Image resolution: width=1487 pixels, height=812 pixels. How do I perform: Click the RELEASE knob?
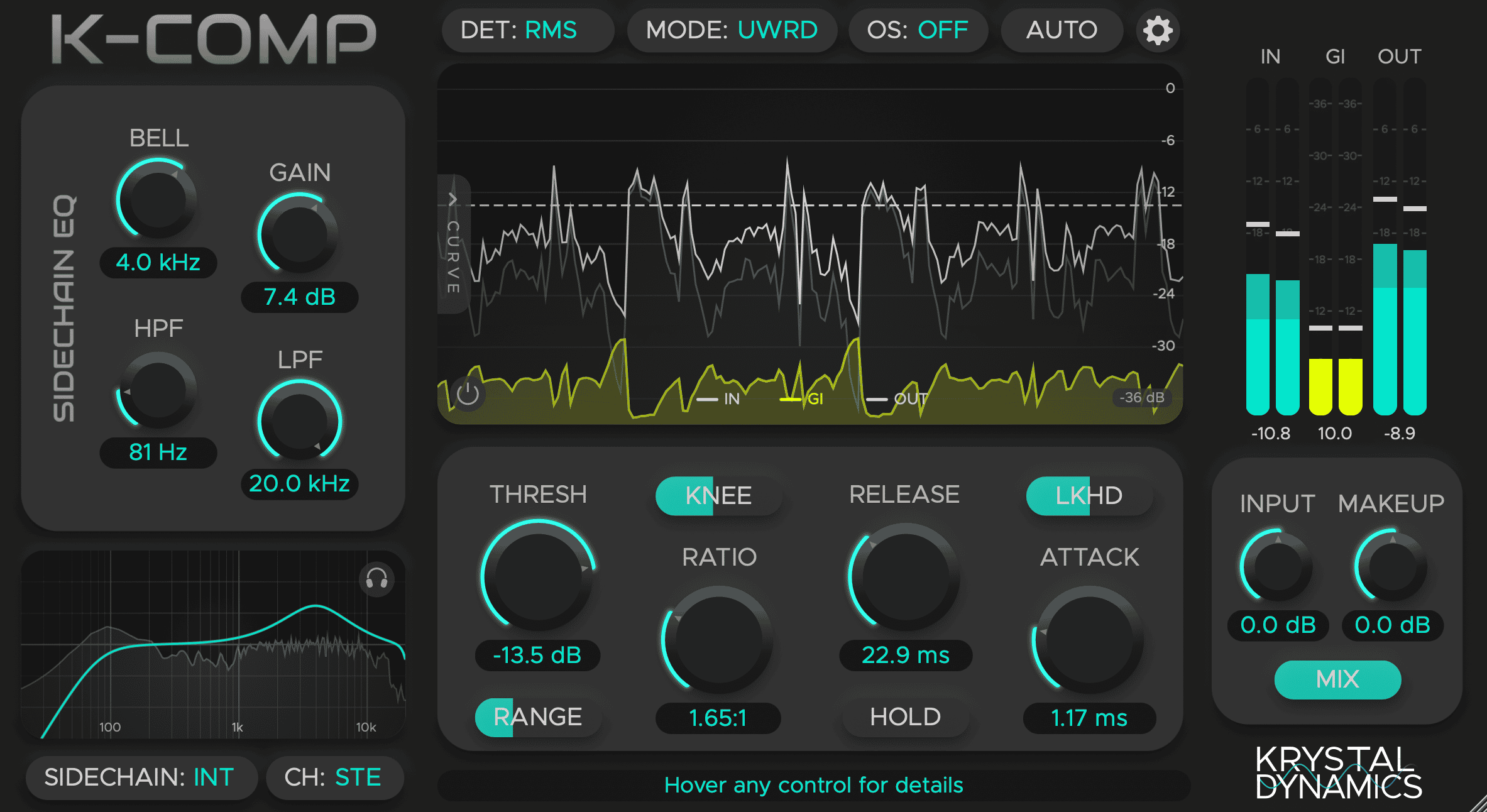click(905, 576)
